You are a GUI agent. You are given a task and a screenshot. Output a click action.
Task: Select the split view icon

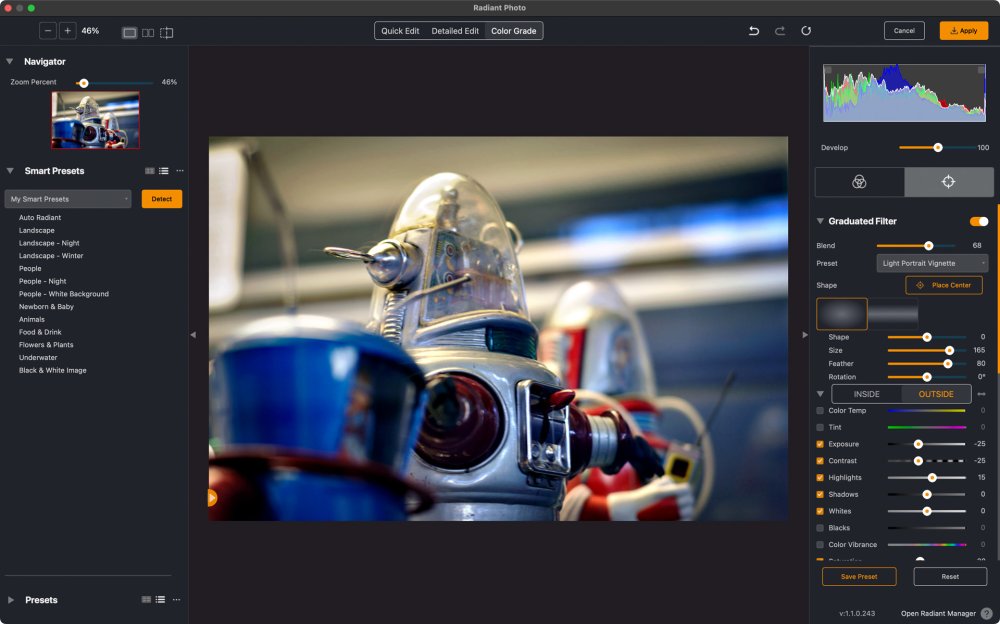167,32
